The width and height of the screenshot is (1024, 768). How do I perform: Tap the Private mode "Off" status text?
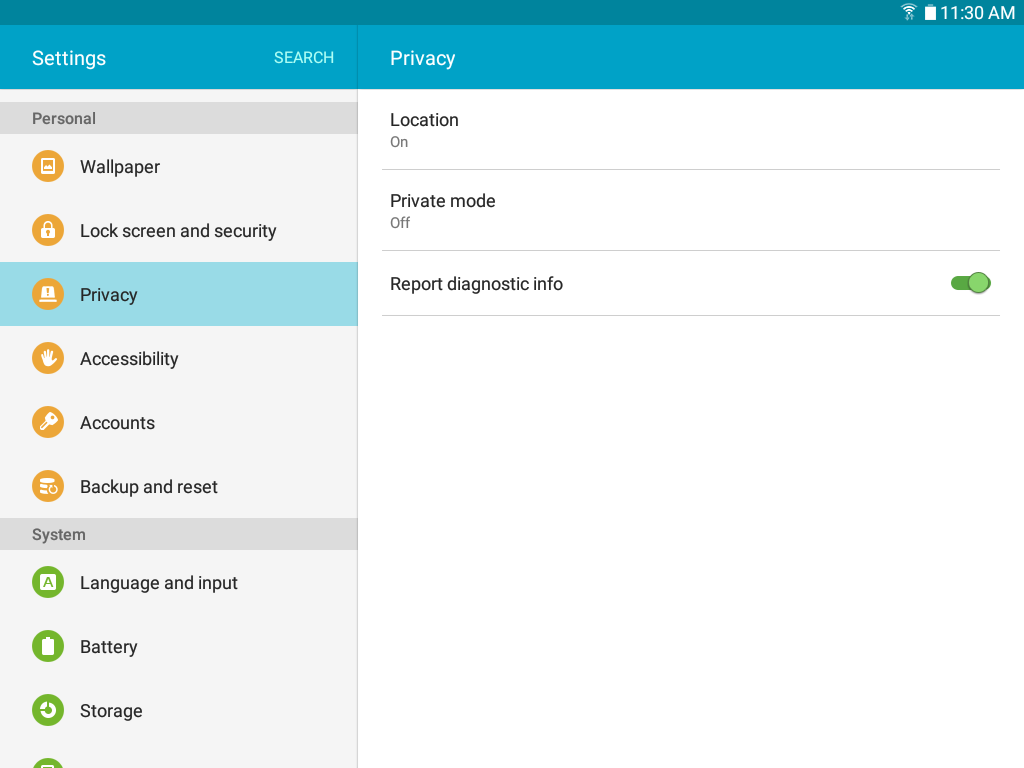[400, 223]
